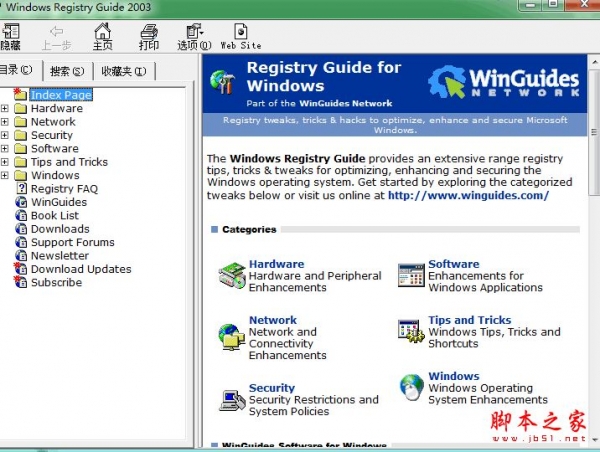
Task: Open the Software category link
Action: click(454, 264)
